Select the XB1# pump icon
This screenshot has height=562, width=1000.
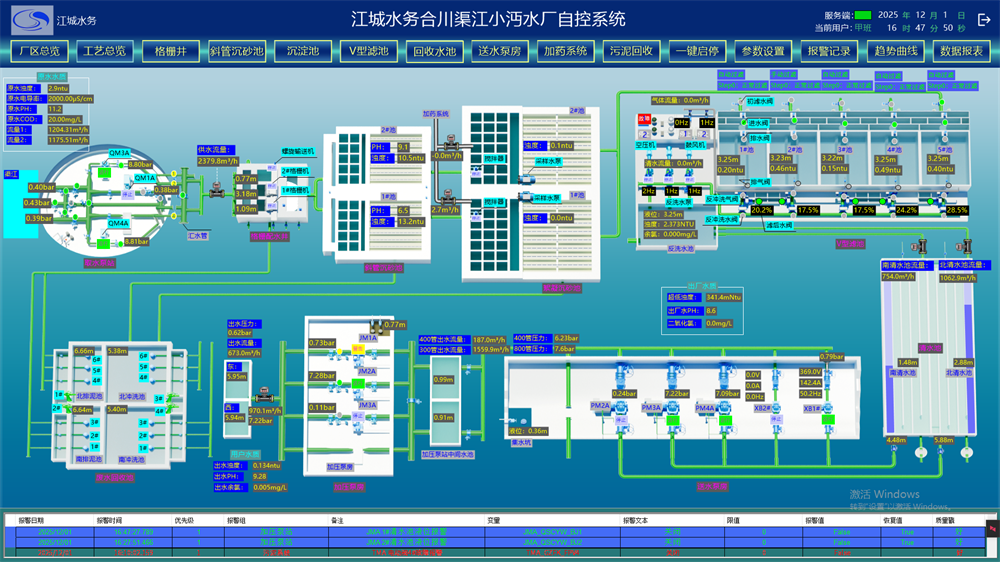(x=827, y=406)
